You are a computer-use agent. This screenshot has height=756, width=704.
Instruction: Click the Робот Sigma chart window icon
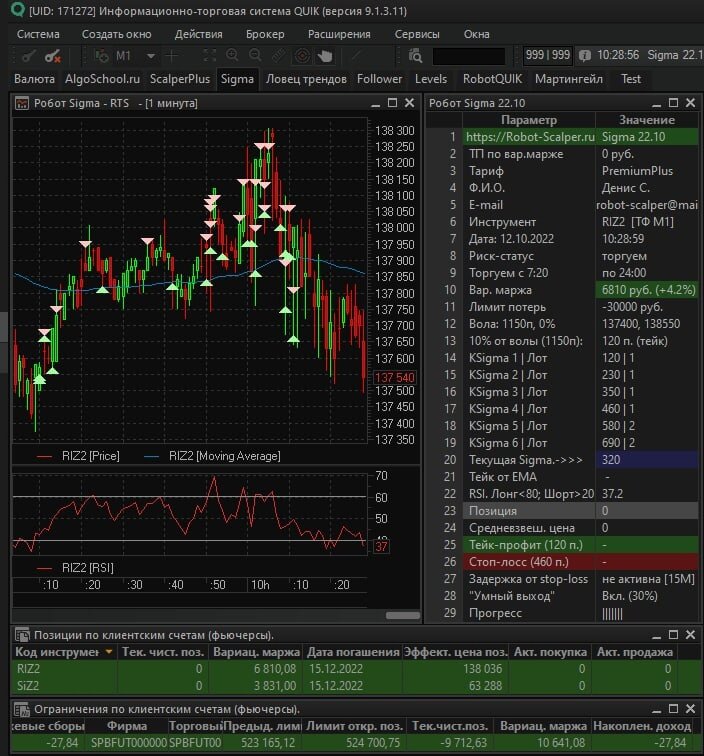point(22,103)
